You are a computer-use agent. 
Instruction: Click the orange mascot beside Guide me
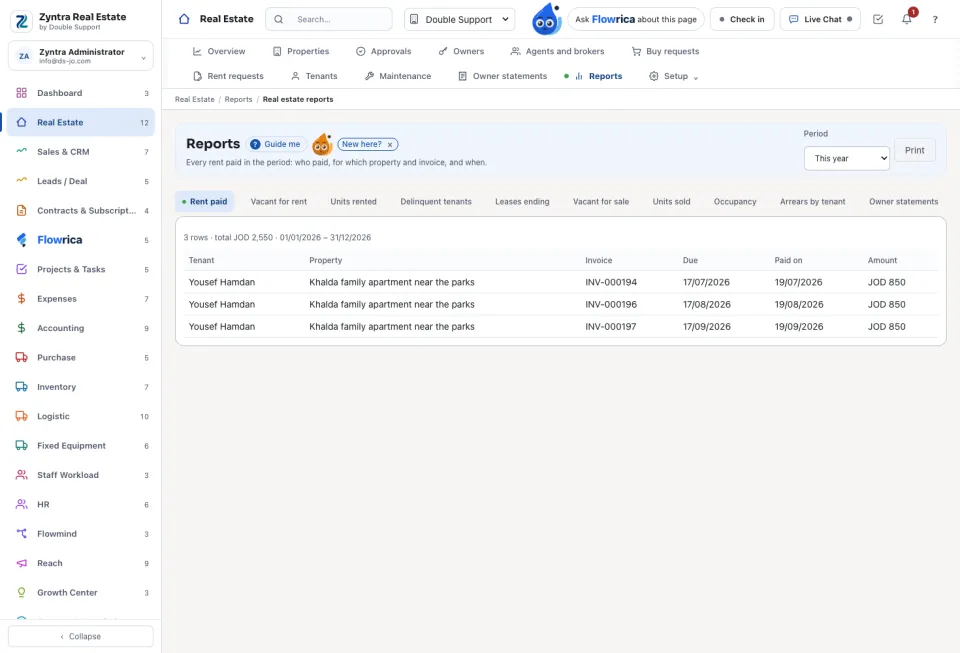tap(322, 144)
